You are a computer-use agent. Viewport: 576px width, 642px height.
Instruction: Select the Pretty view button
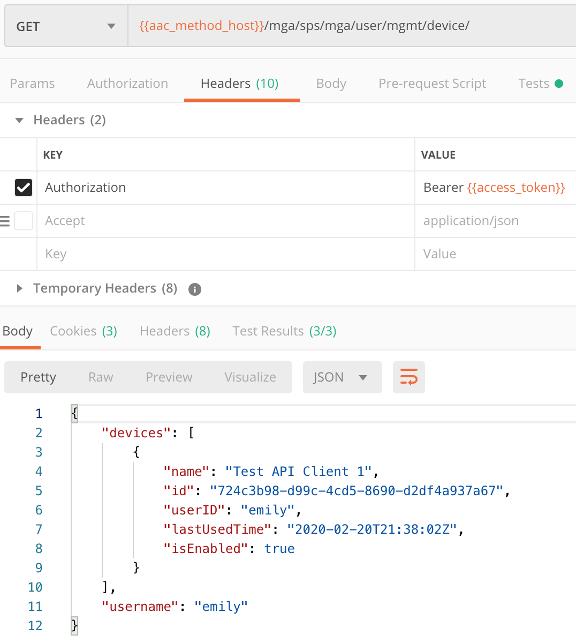(x=38, y=377)
